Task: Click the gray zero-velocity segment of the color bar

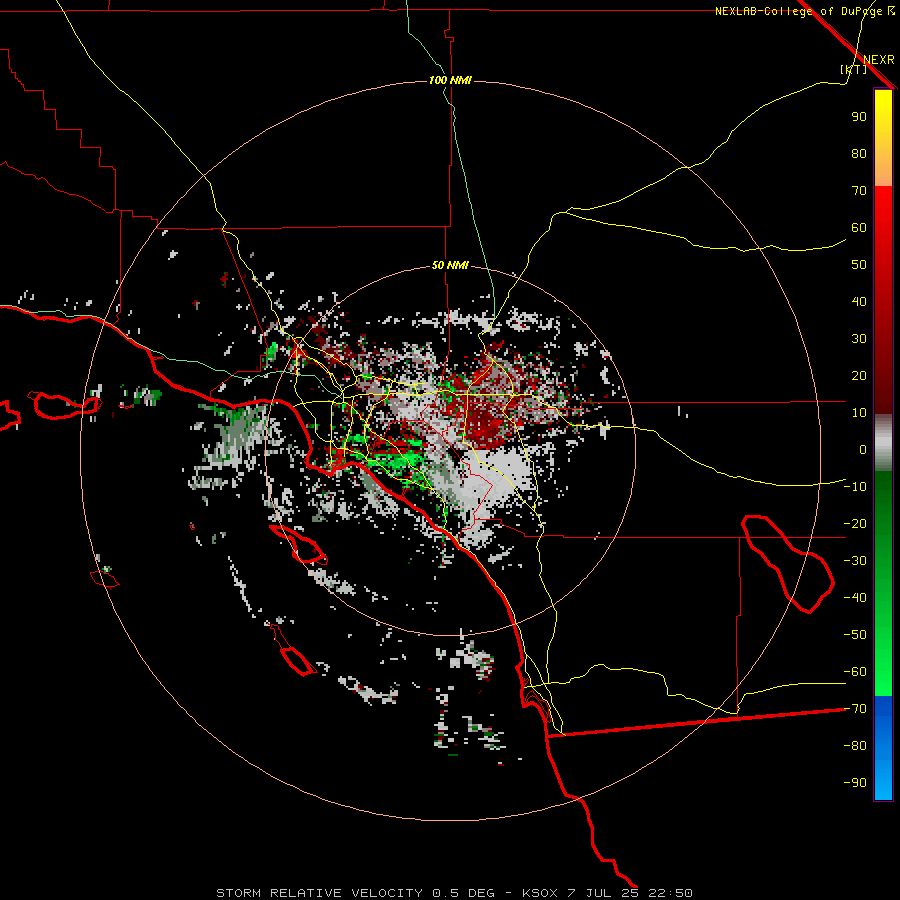Action: pos(883,443)
